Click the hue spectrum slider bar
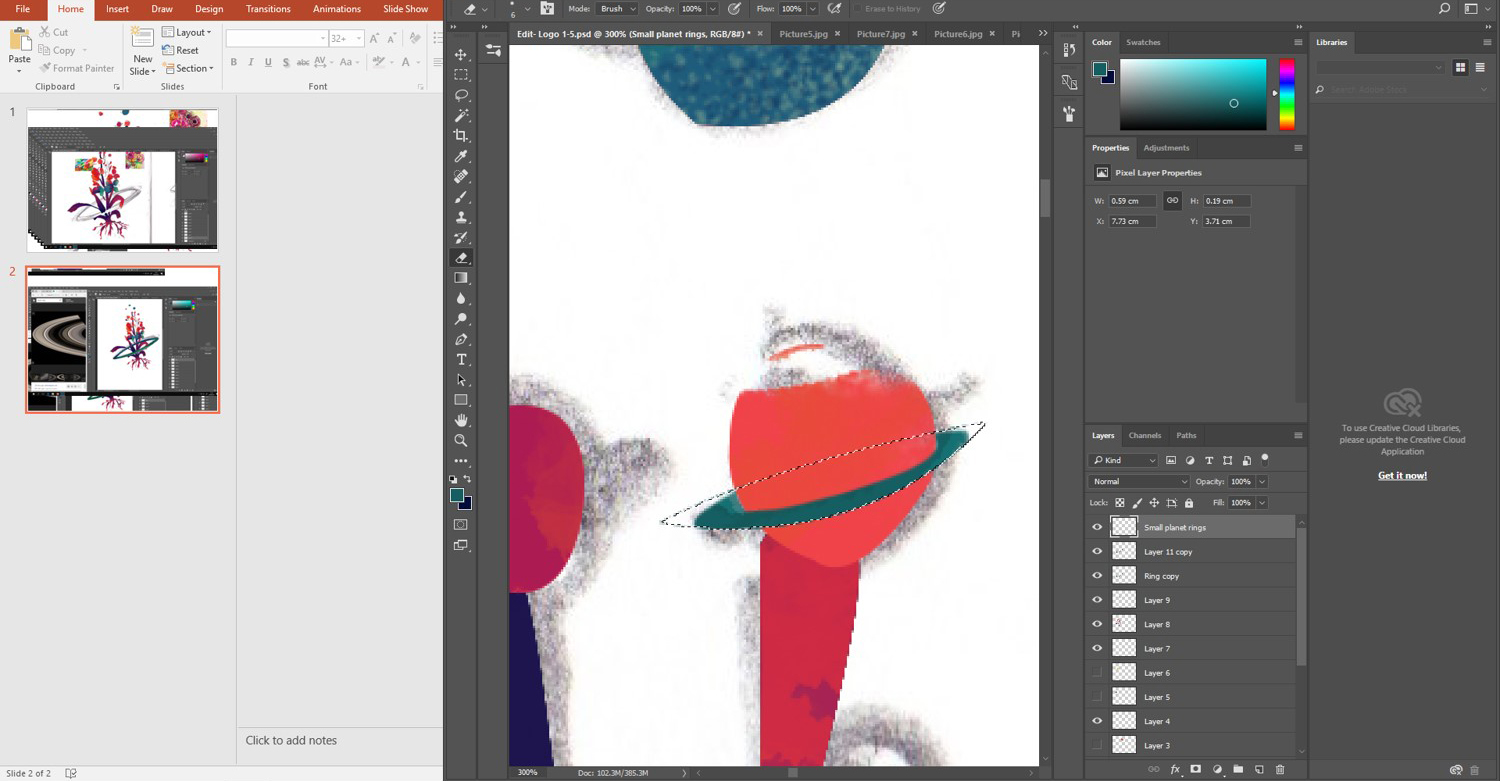 [x=1287, y=94]
